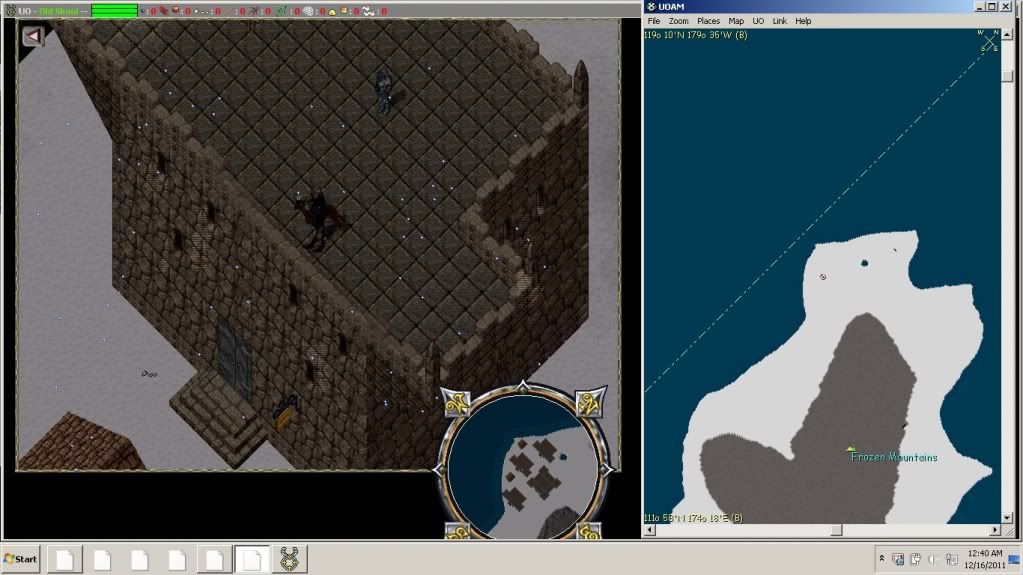Open the Map menu in UOAM
1023x575 pixels.
(736, 21)
